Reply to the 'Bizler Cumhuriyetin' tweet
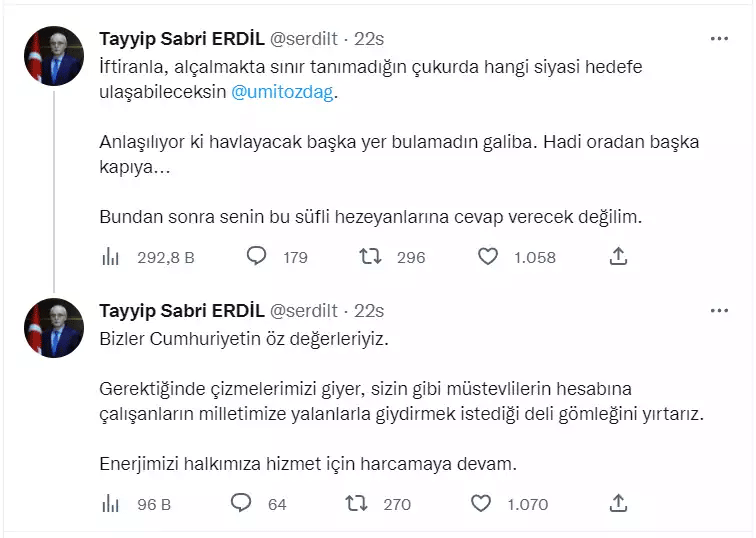The width and height of the screenshot is (756, 538). (241, 503)
